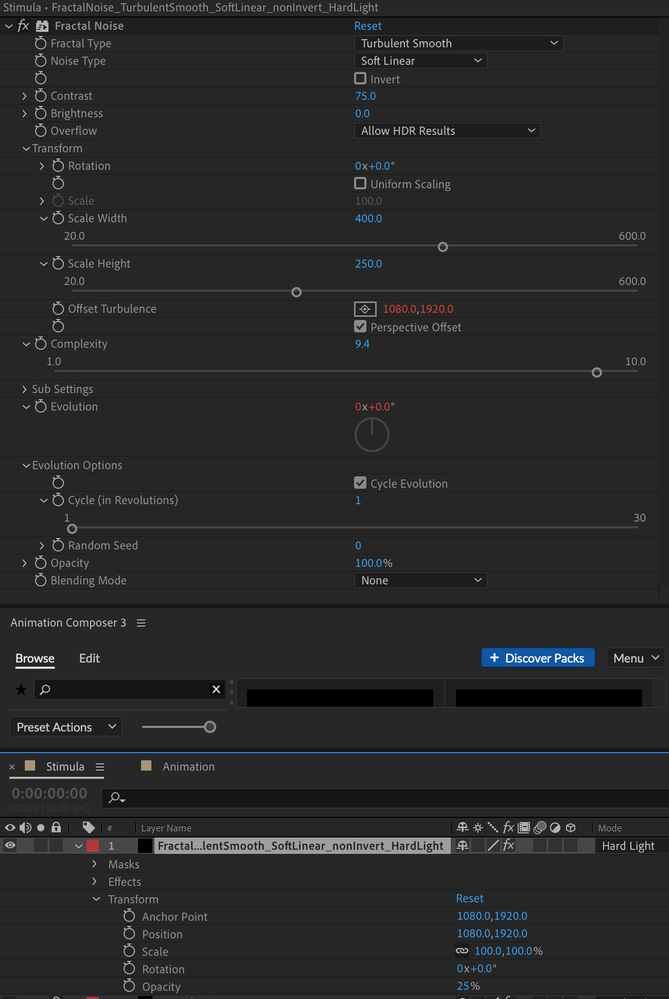The image size is (669, 999).
Task: Click the Evolution stopwatch icon
Action: point(41,407)
